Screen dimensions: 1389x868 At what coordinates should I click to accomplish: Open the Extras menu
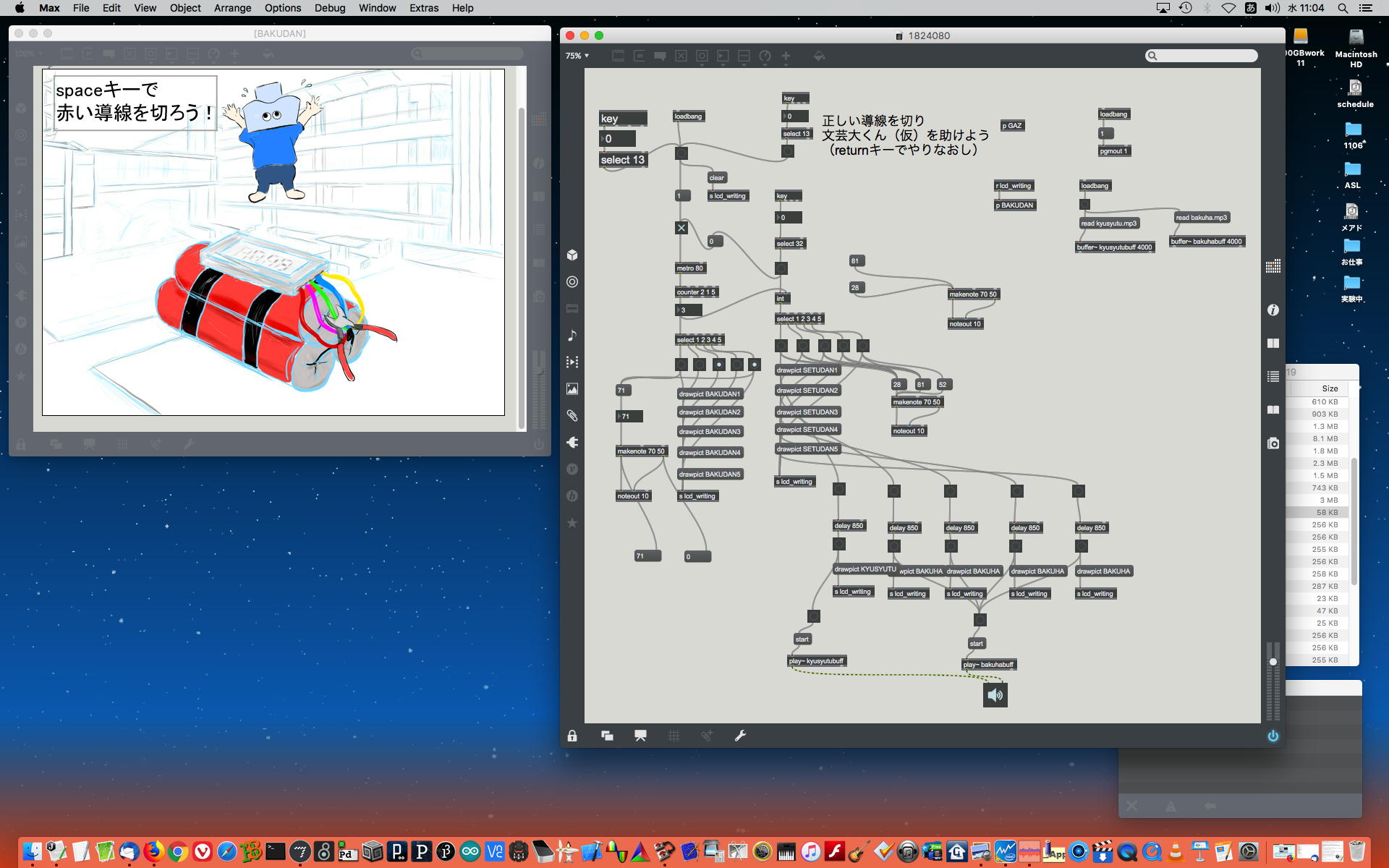click(x=423, y=8)
